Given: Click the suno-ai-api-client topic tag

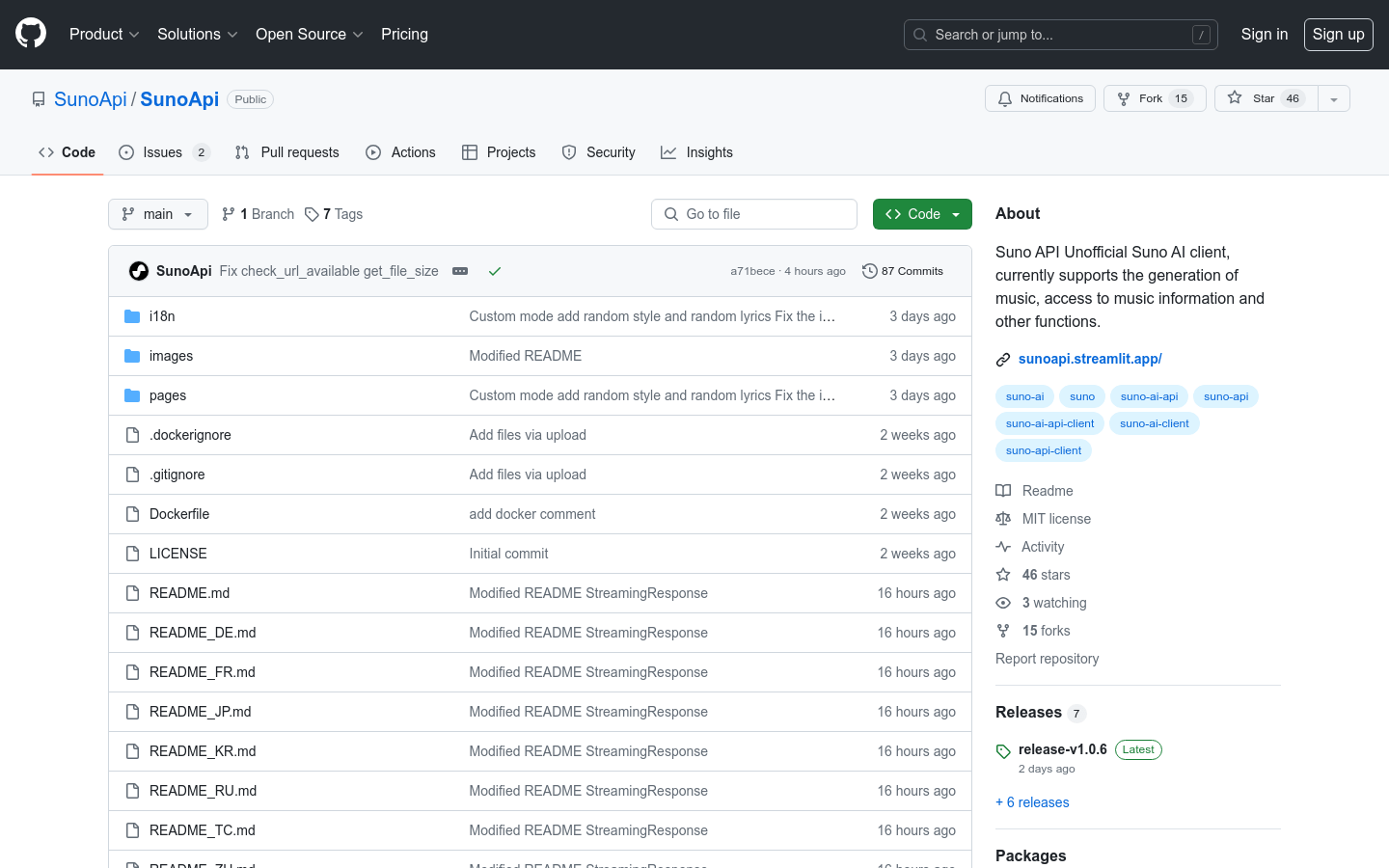Looking at the screenshot, I should [1049, 423].
